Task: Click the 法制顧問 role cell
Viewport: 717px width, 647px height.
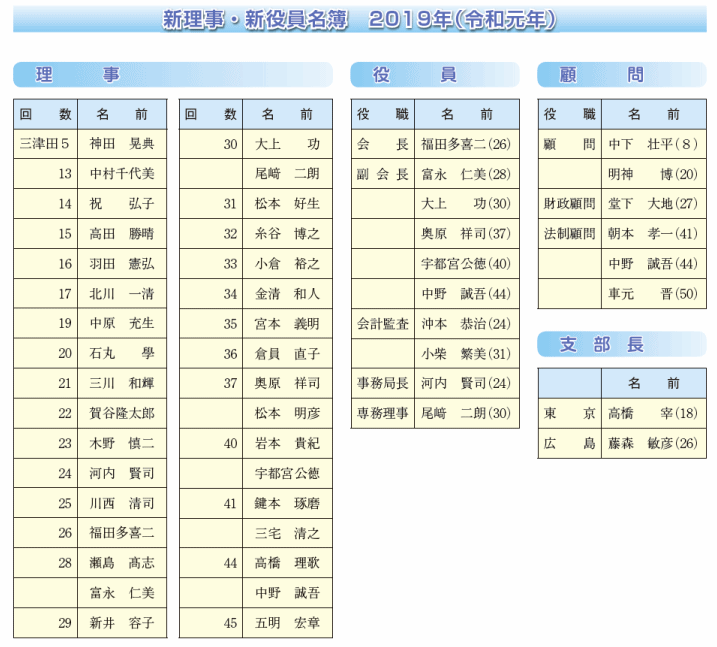Action: 569,234
